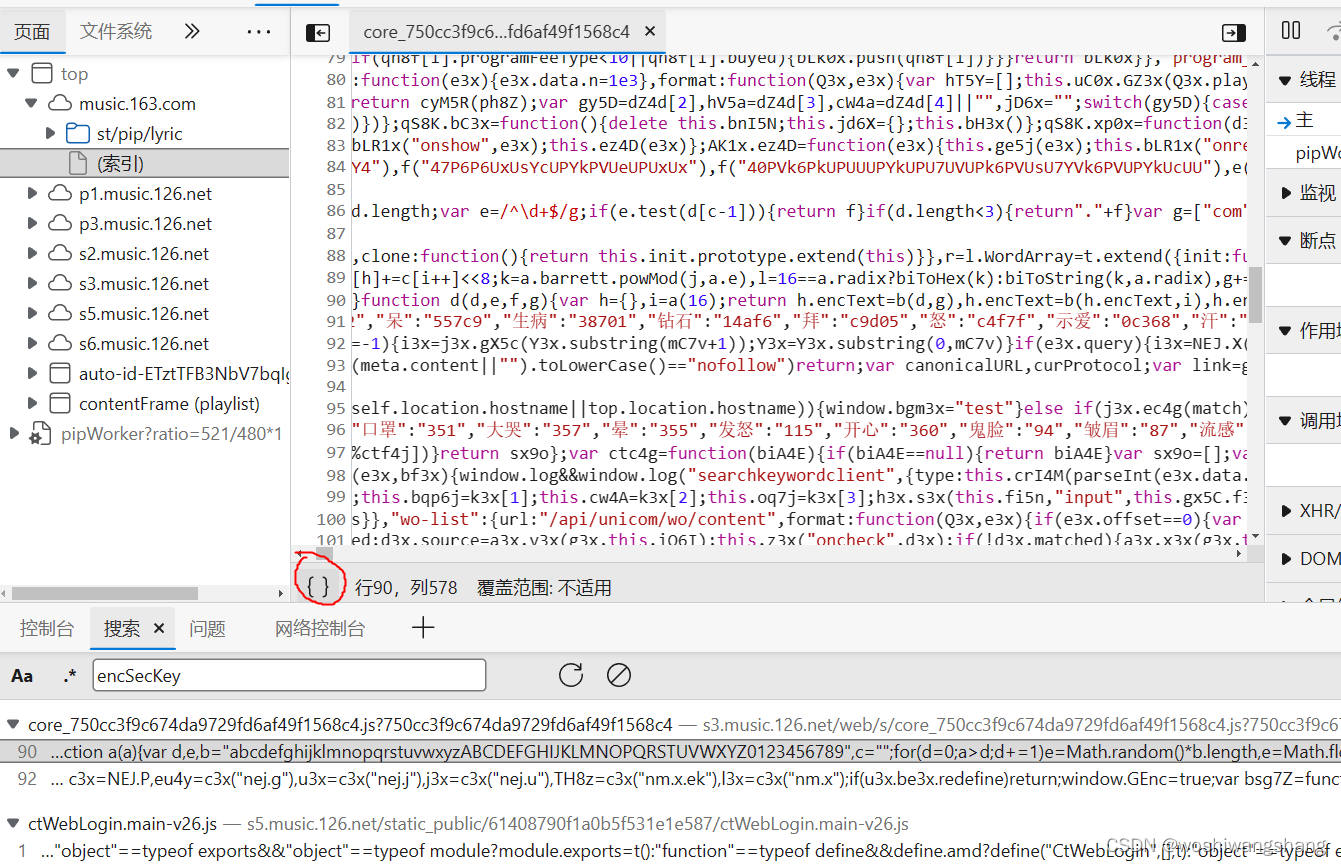Toggle the debugger sidebar icon at the top right
The height and width of the screenshot is (865, 1341).
coord(1234,33)
